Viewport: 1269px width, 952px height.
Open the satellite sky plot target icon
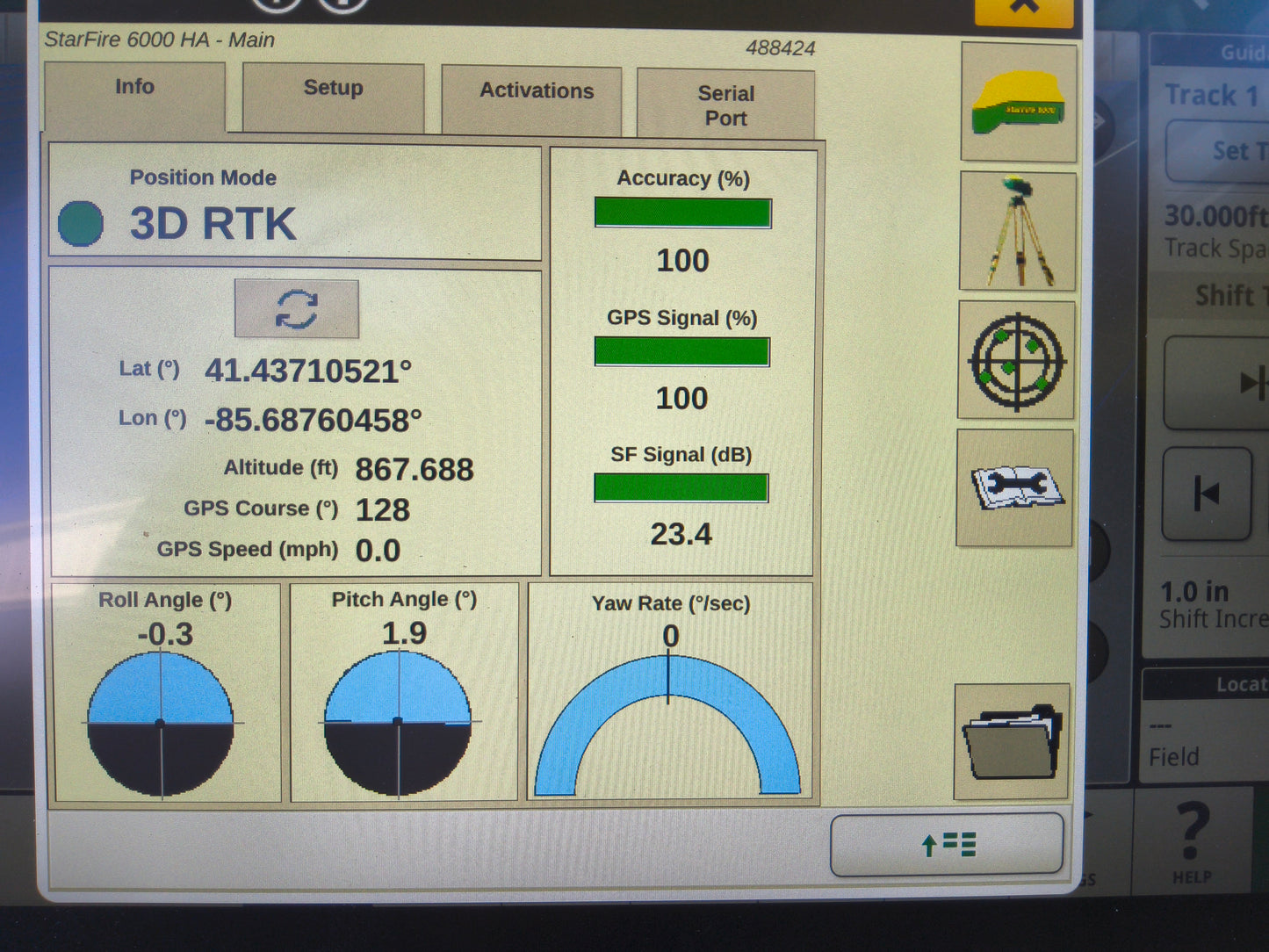pos(1016,360)
